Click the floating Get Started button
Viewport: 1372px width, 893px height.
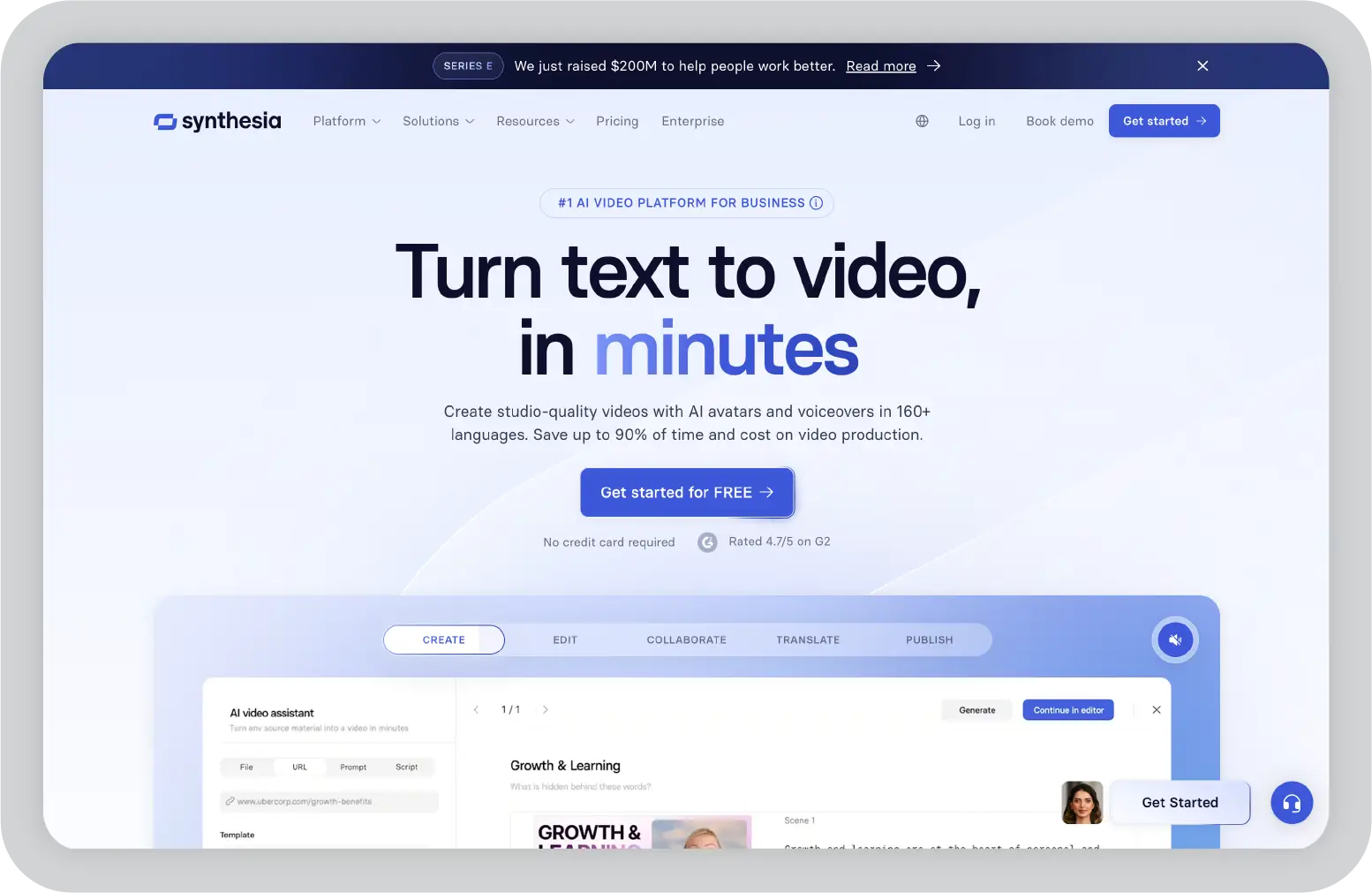pos(1180,803)
